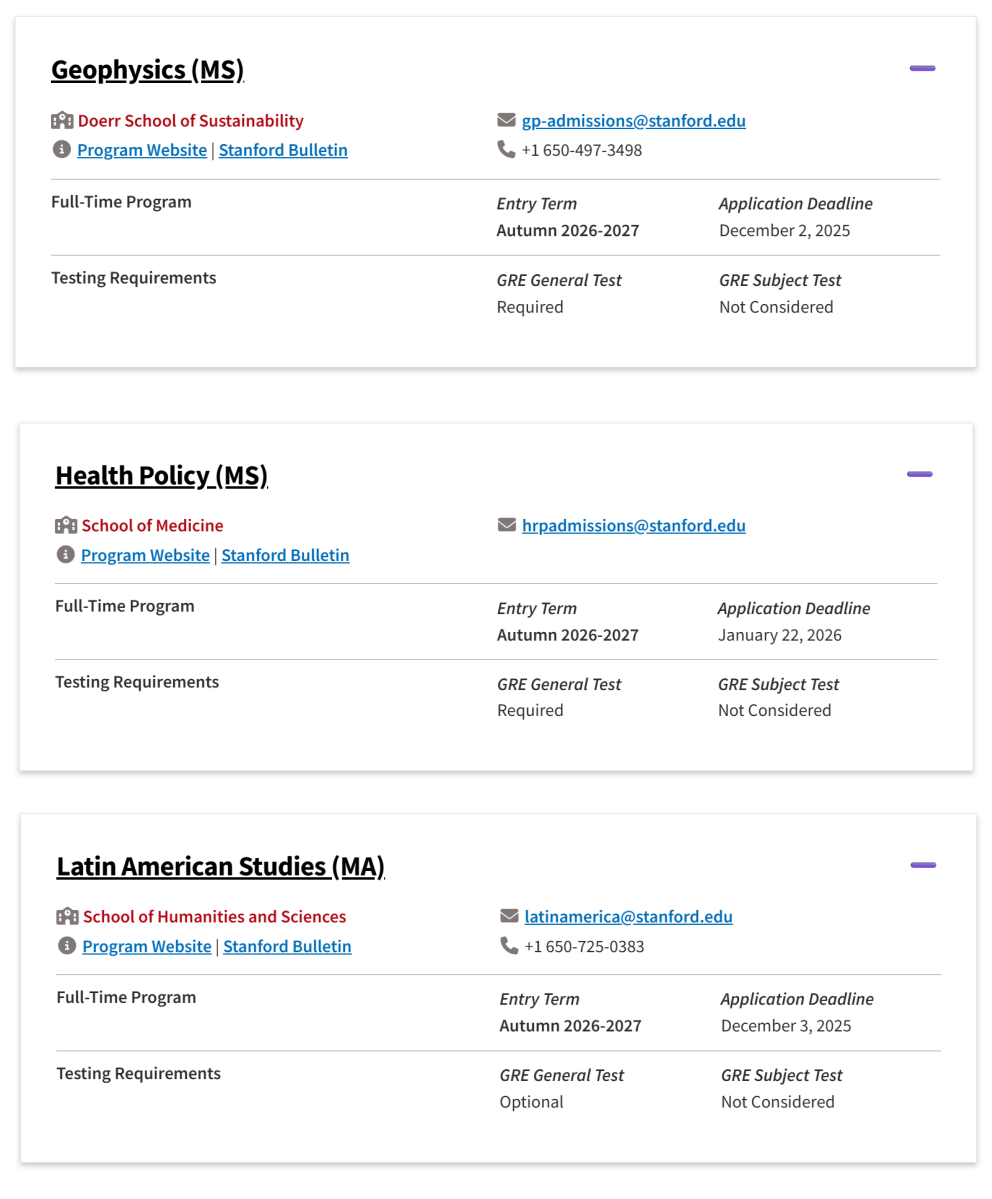Click the Geophysics envelope email icon

point(506,121)
